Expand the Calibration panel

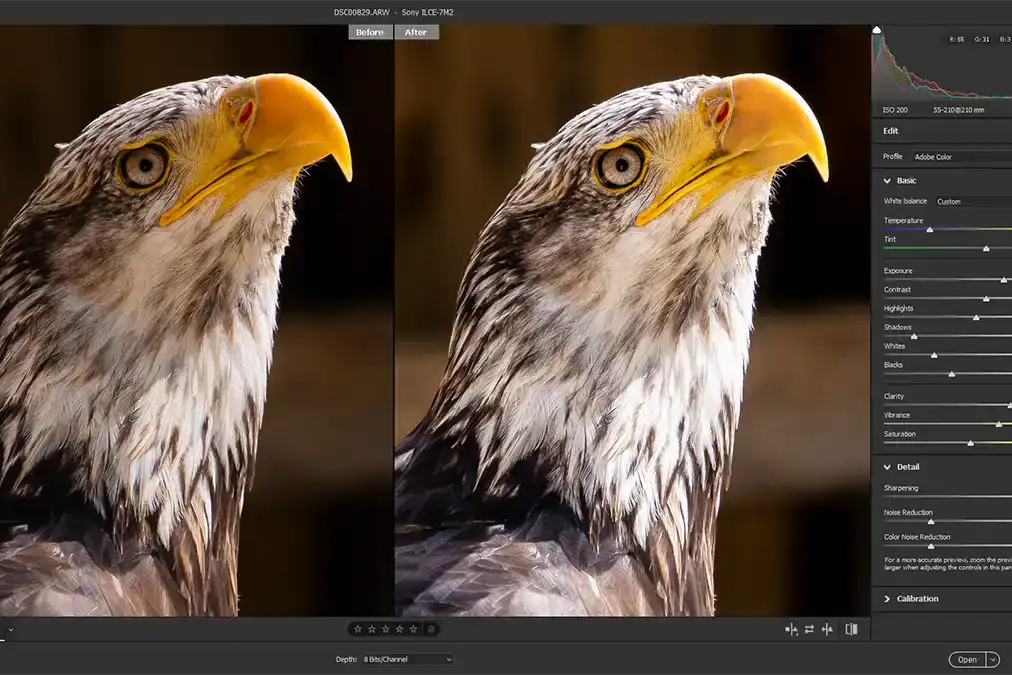pos(887,599)
